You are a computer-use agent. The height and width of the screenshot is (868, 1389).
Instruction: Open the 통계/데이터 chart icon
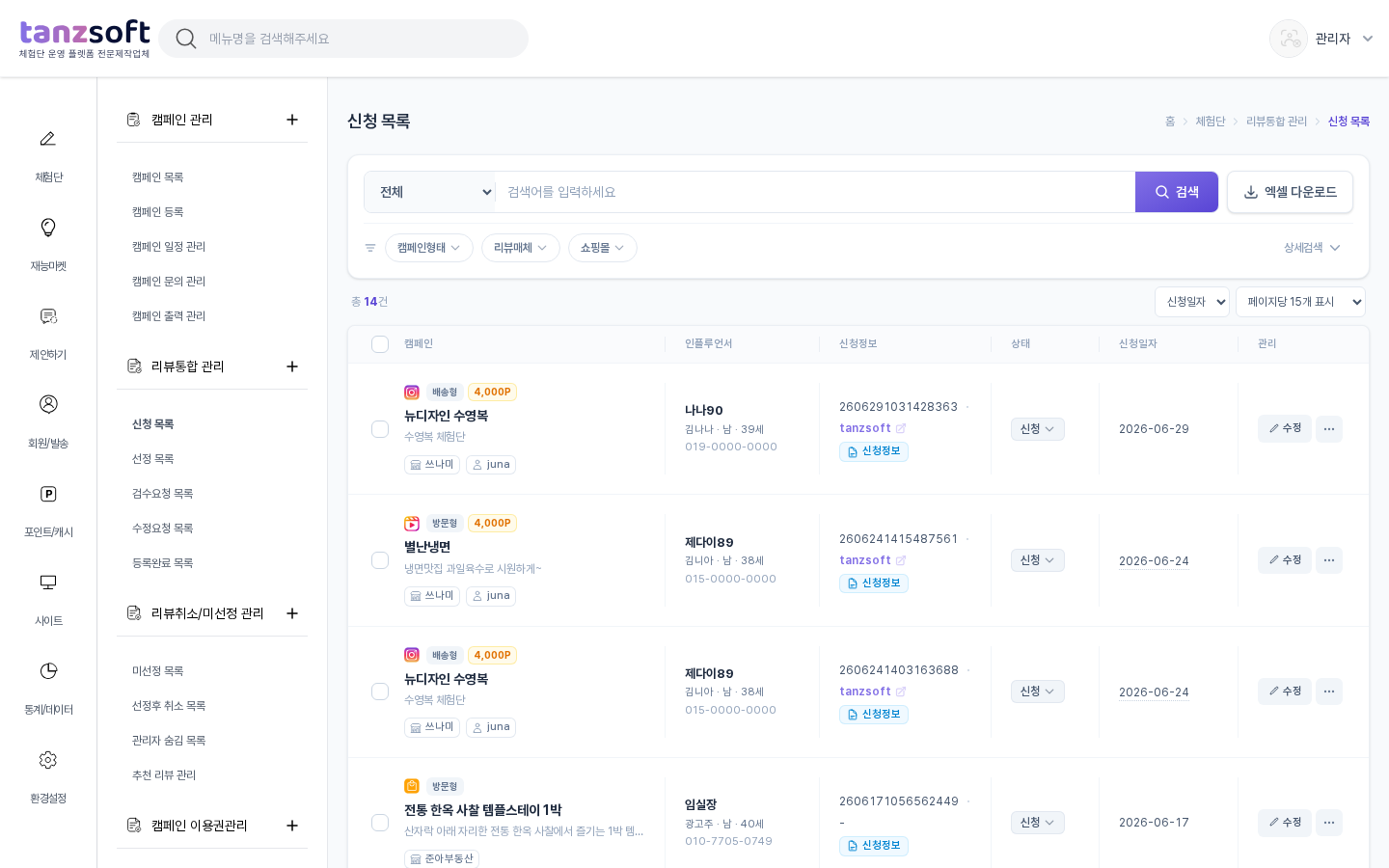[48, 671]
